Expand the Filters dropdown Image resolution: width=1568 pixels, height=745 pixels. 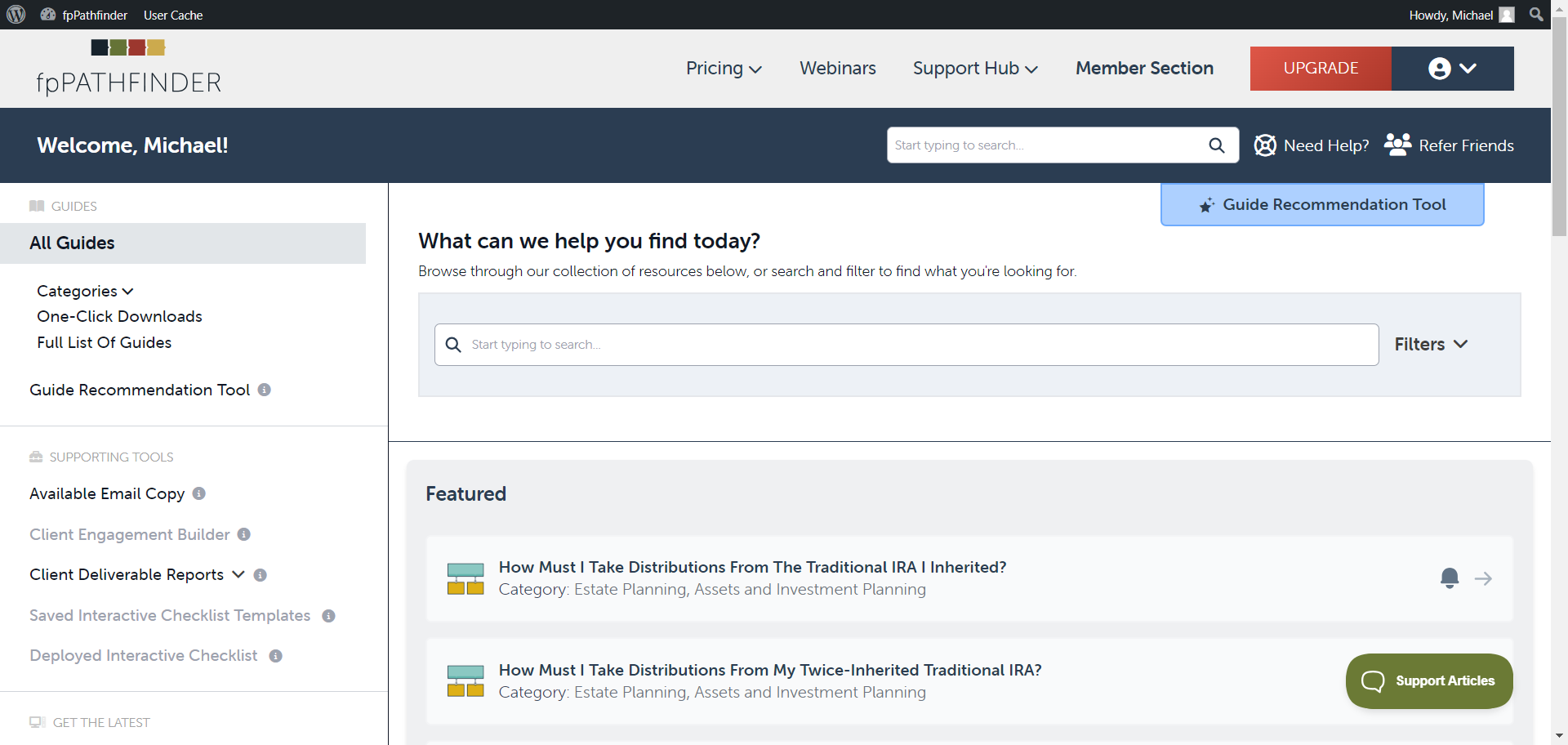[x=1431, y=345]
